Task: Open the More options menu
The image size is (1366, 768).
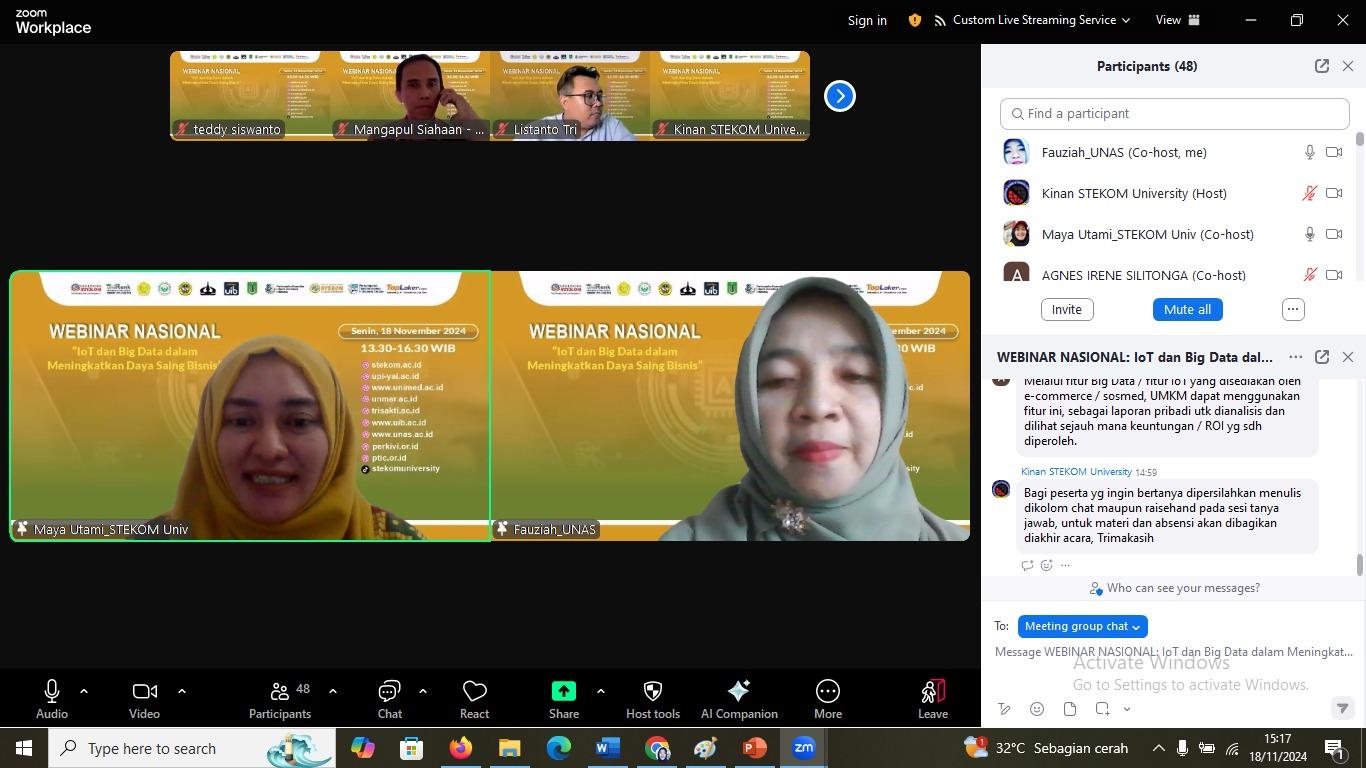Action: pyautogui.click(x=828, y=699)
